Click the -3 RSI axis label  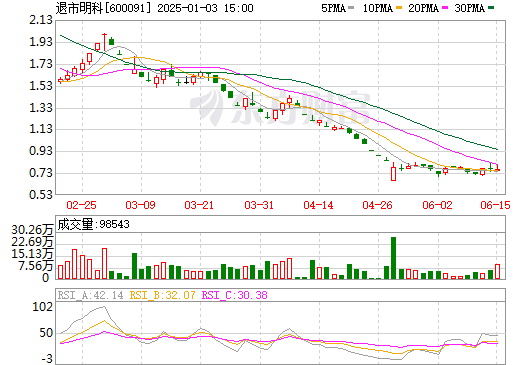[x=47, y=359]
